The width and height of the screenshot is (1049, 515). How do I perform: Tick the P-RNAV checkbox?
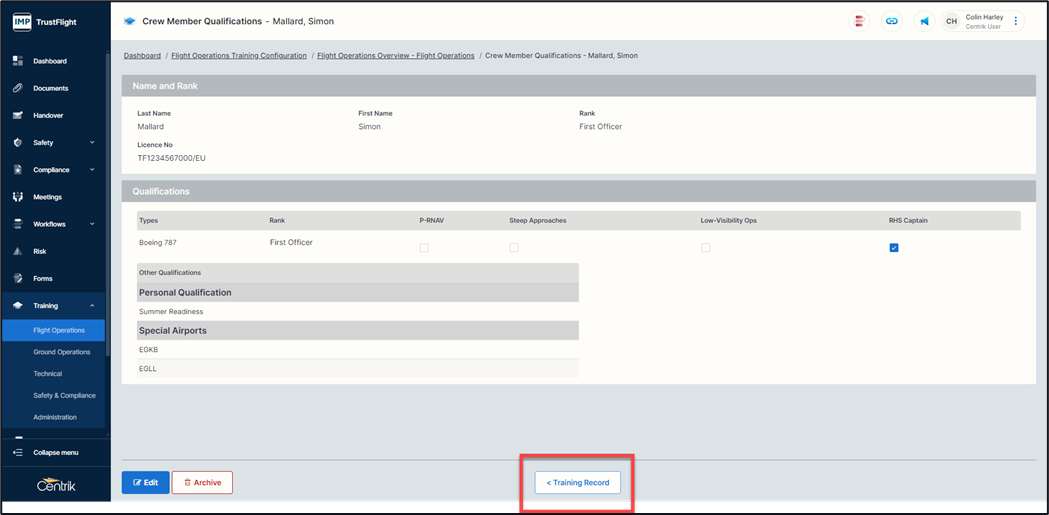click(424, 248)
